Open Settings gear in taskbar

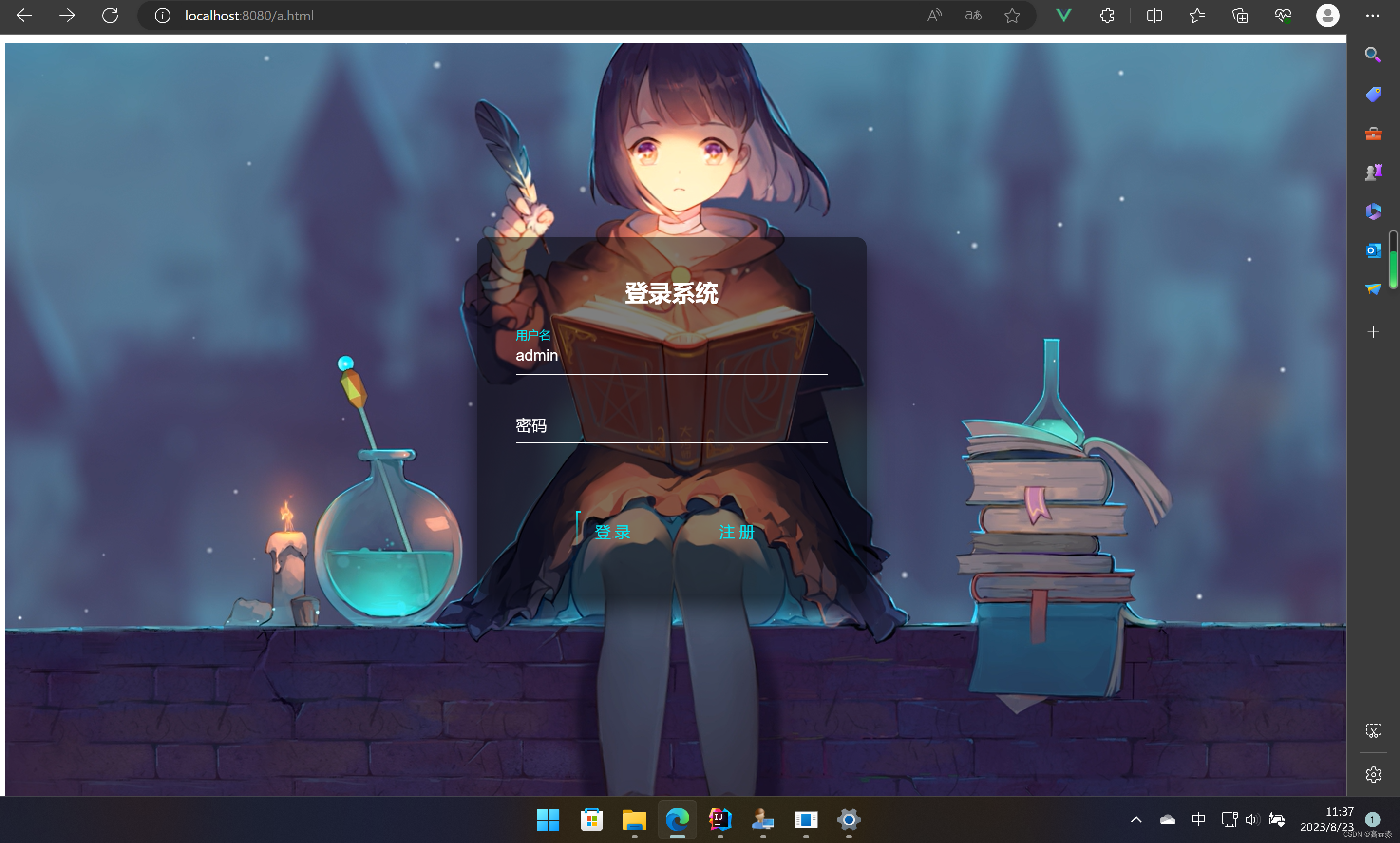[x=849, y=820]
